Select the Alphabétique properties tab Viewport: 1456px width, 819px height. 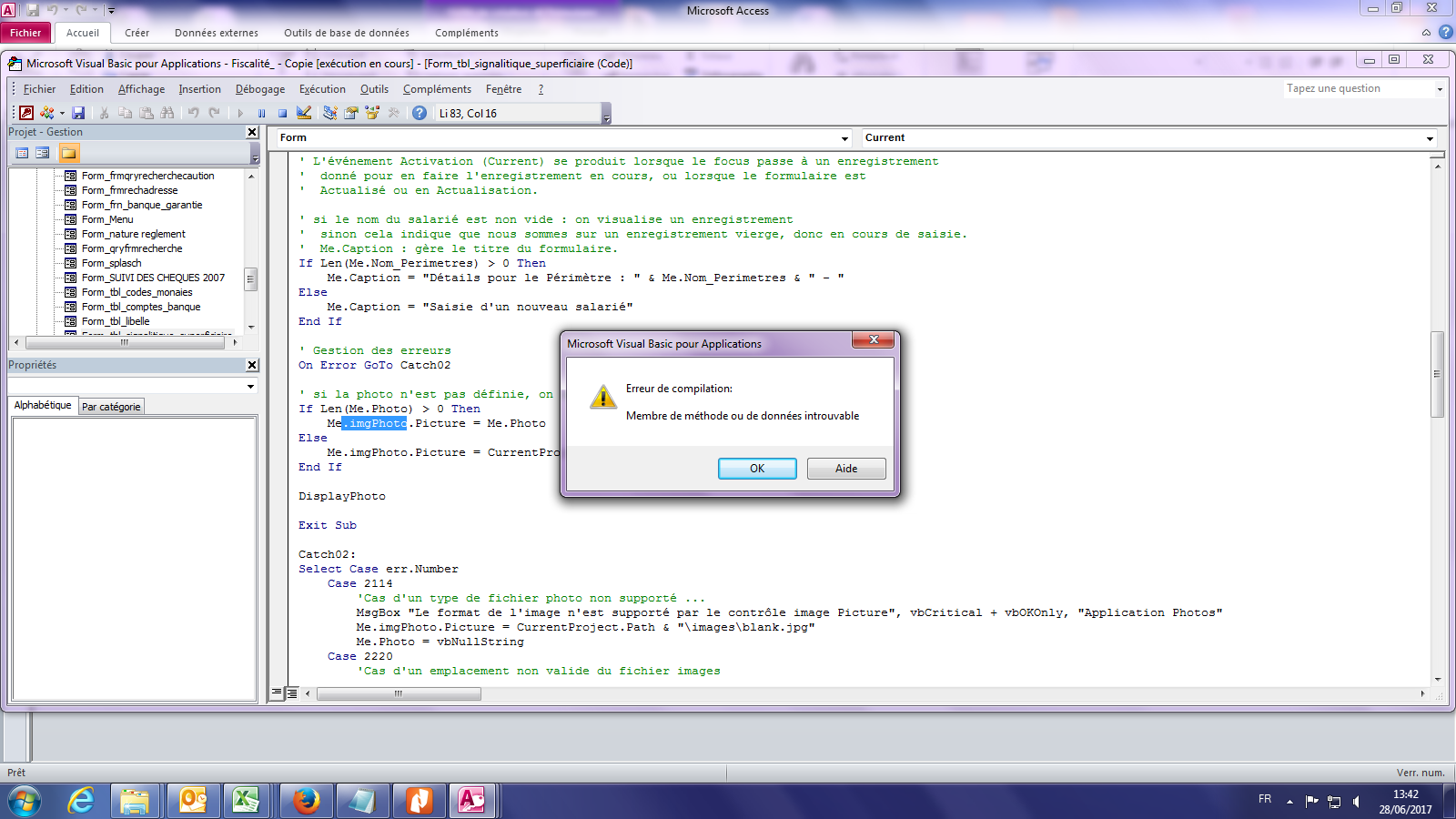43,405
